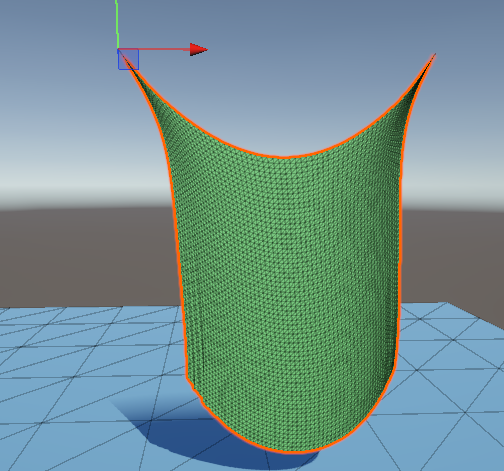Select the blue square plane handle on gizmo
This screenshot has width=504, height=471.
point(128,59)
